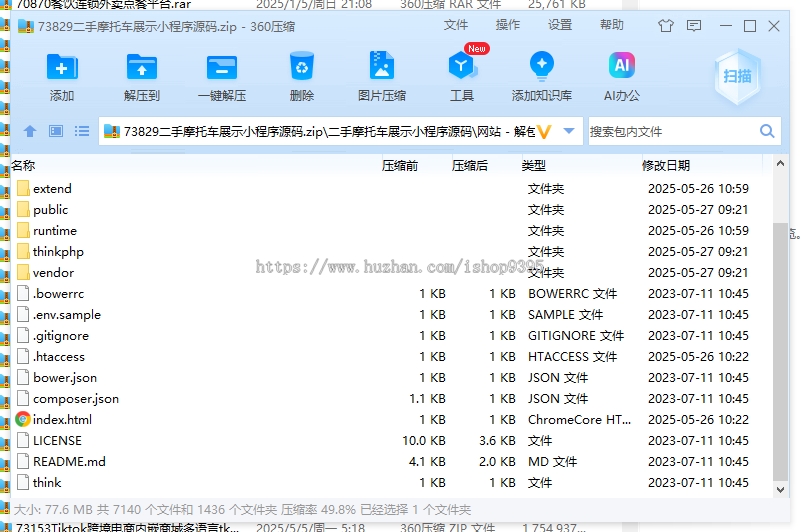Image resolution: width=800 pixels, height=532 pixels.
Task: Click the file list scroll-down arrow
Action: (x=780, y=490)
